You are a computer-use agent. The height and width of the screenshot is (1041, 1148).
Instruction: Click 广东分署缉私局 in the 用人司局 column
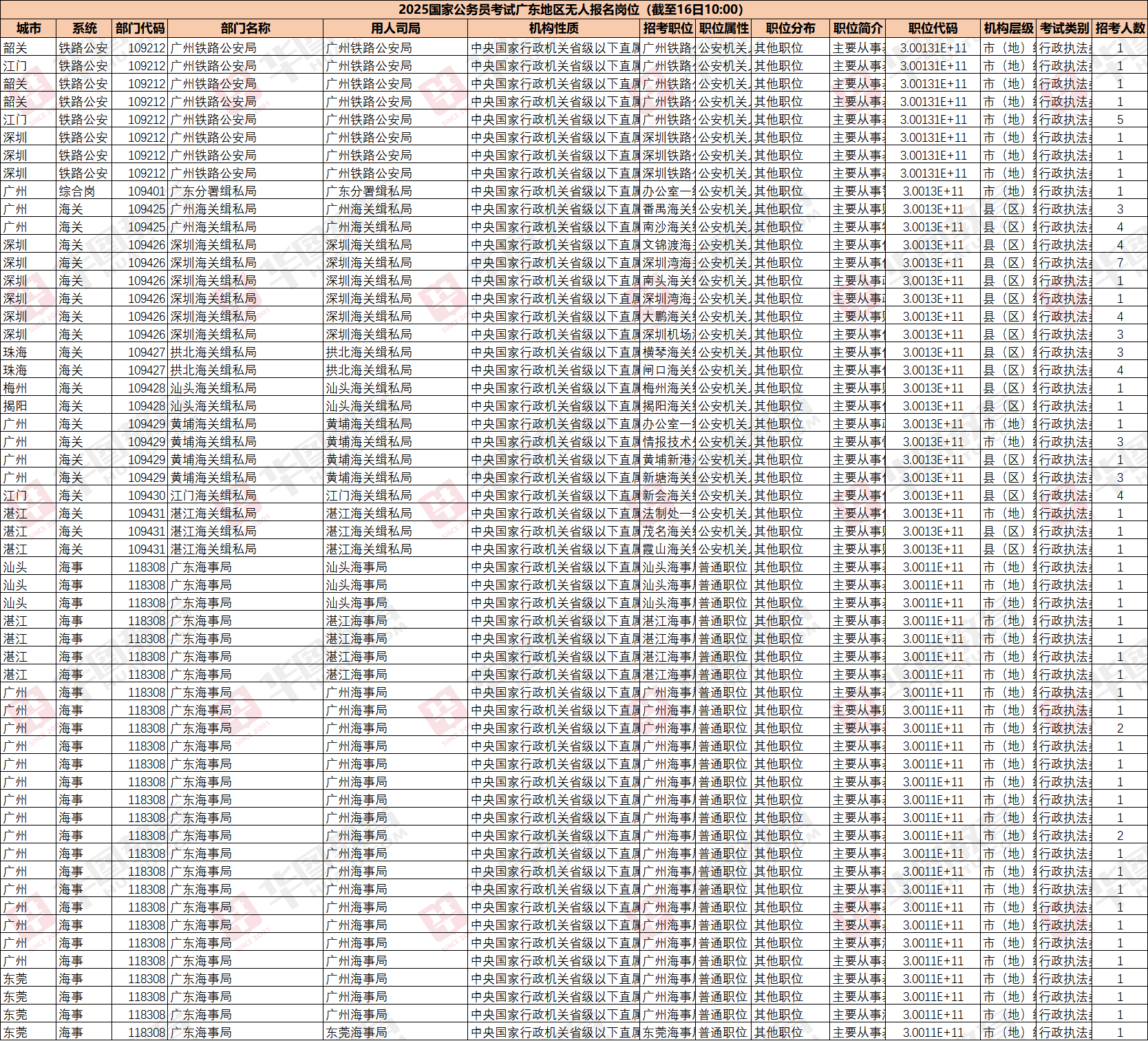[x=395, y=191]
